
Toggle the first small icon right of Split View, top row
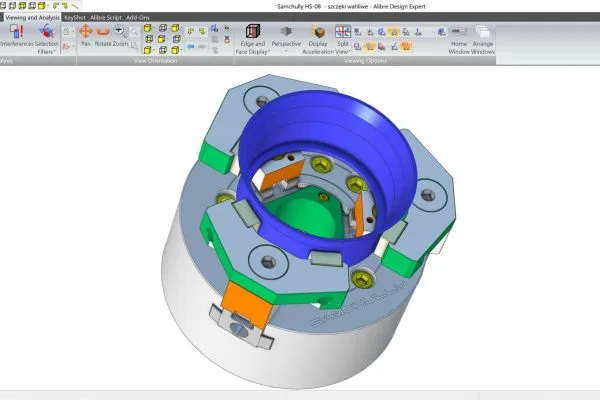(357, 32)
